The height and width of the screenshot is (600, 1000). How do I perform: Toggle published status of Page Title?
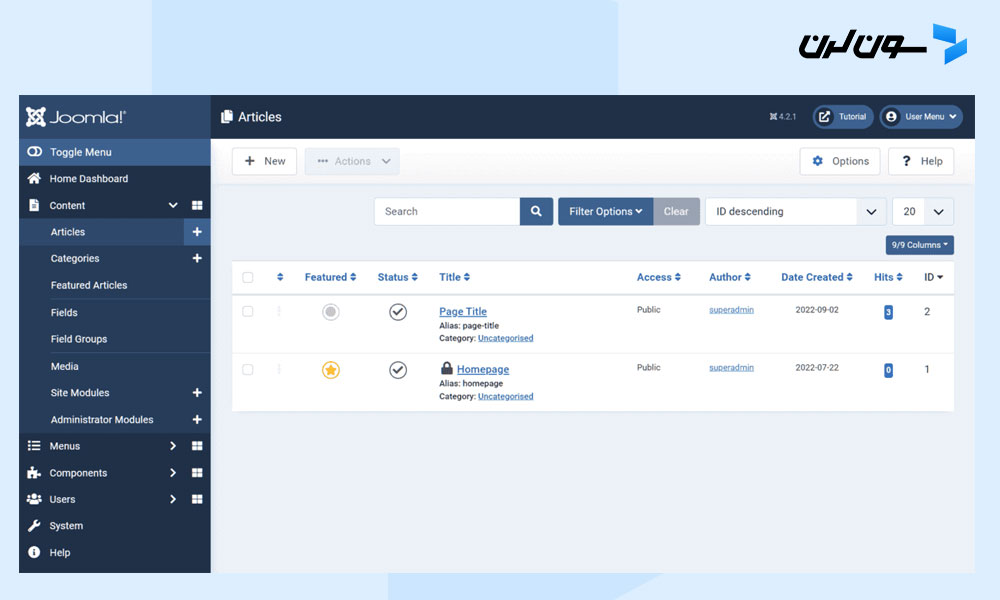398,312
